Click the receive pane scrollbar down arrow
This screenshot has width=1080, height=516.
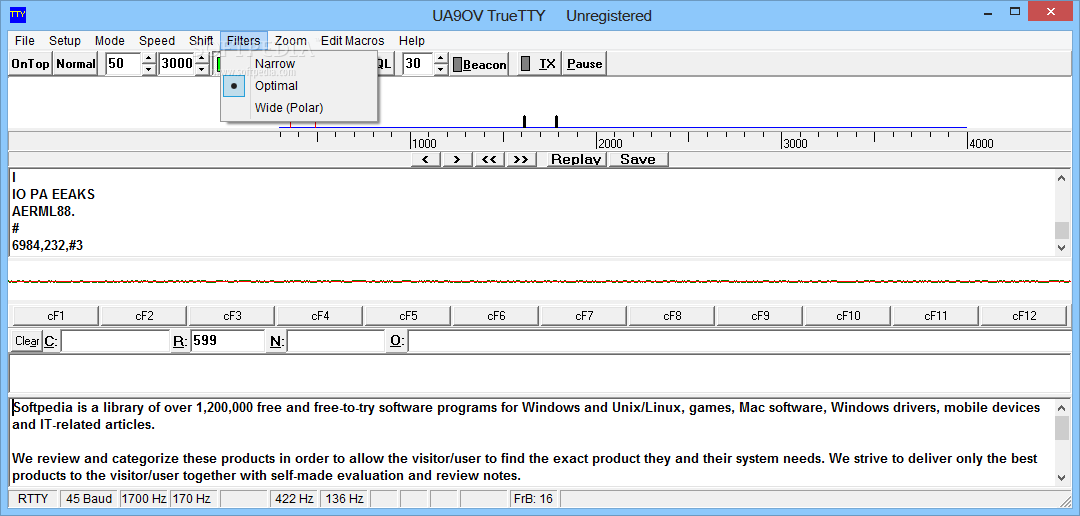tap(1061, 248)
